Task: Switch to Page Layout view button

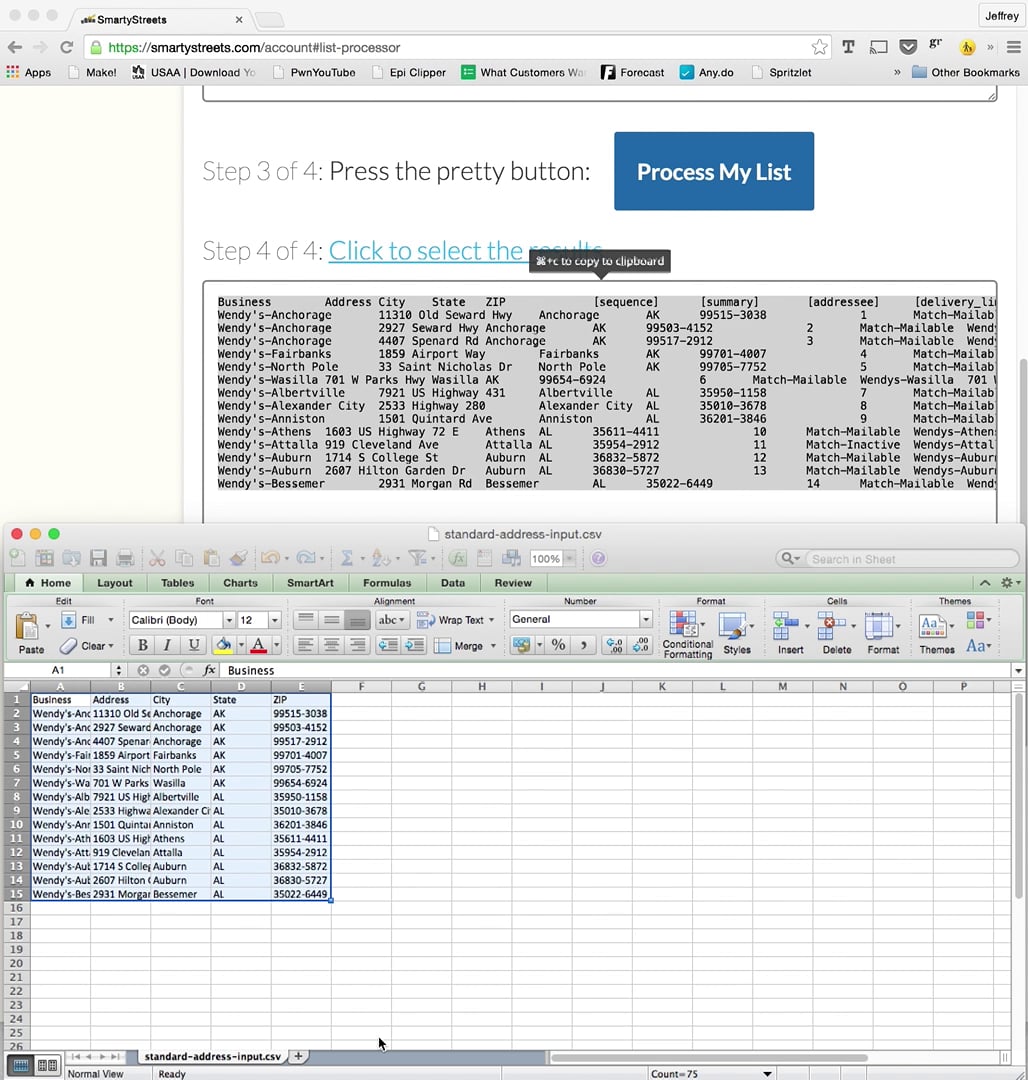Action: [47, 1066]
